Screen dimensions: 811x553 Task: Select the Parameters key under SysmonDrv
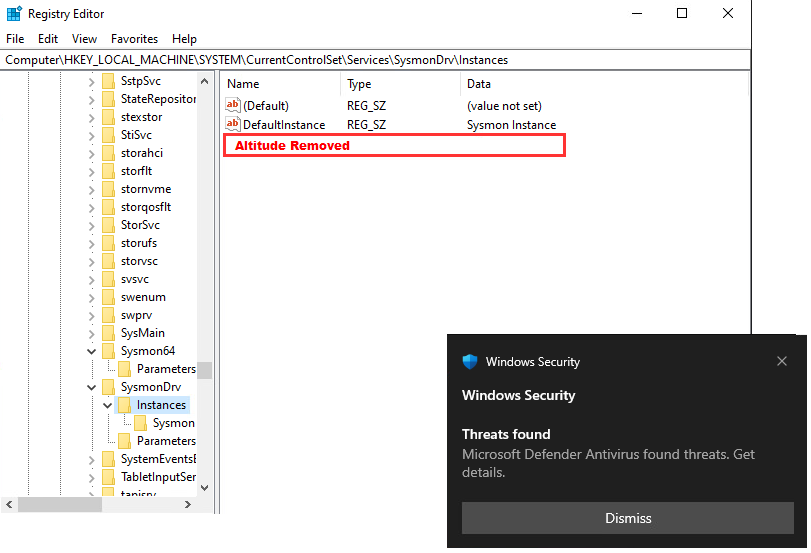pos(165,441)
